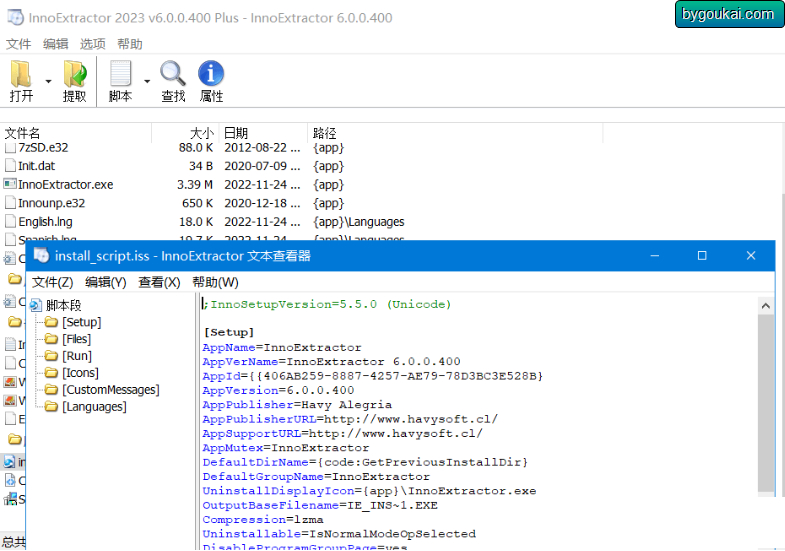Click InnoExtractor main window title icon
Screen dimensions: 785x551
pyautogui.click(x=15, y=17)
